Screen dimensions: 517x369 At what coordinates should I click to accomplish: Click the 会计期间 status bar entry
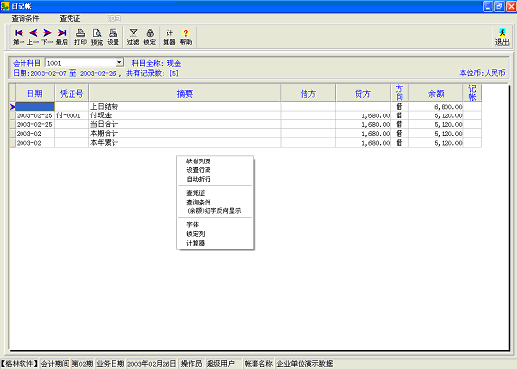pos(55,364)
